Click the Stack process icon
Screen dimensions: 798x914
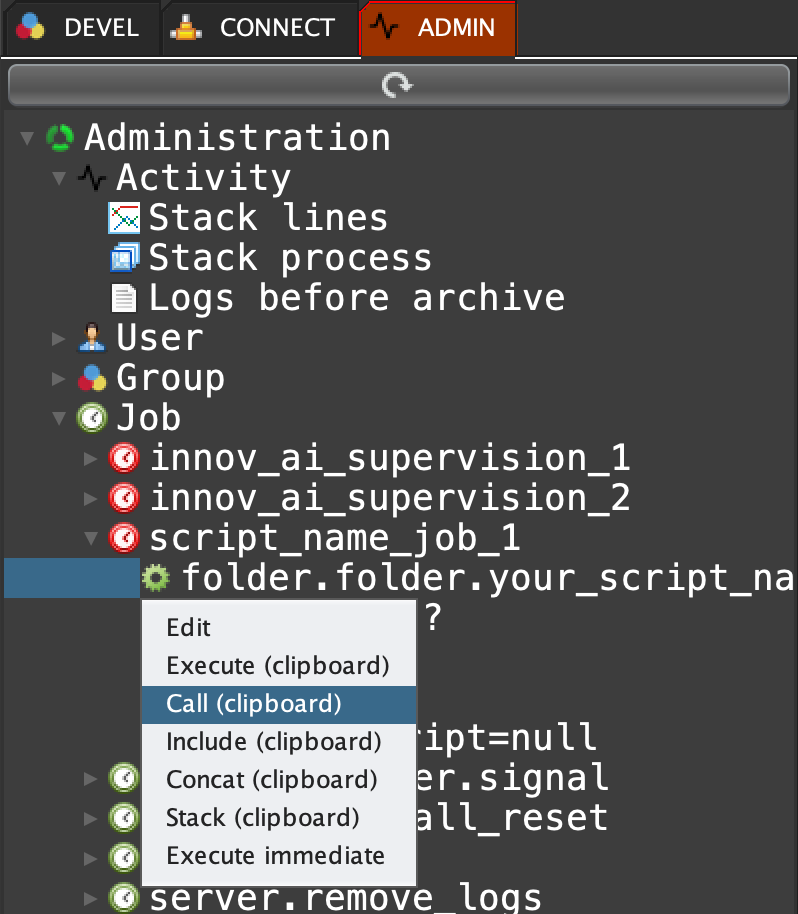124,258
